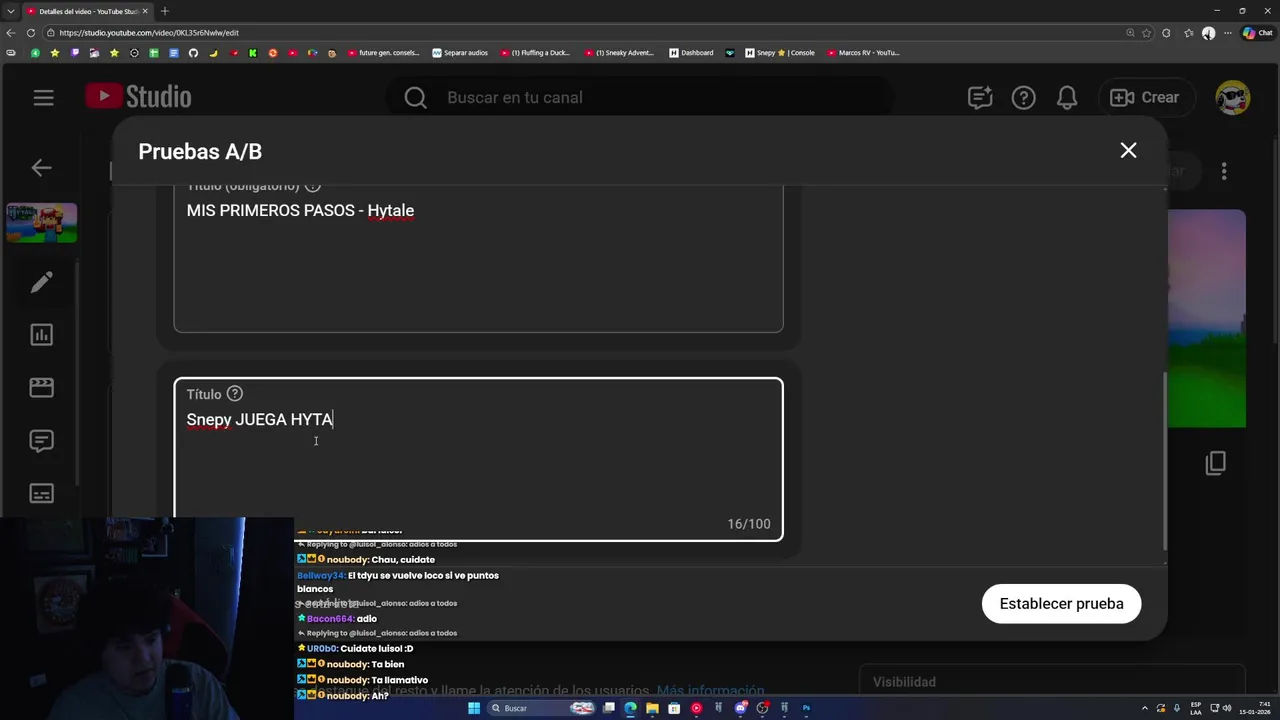Click the 16/100 character counter

[749, 524]
